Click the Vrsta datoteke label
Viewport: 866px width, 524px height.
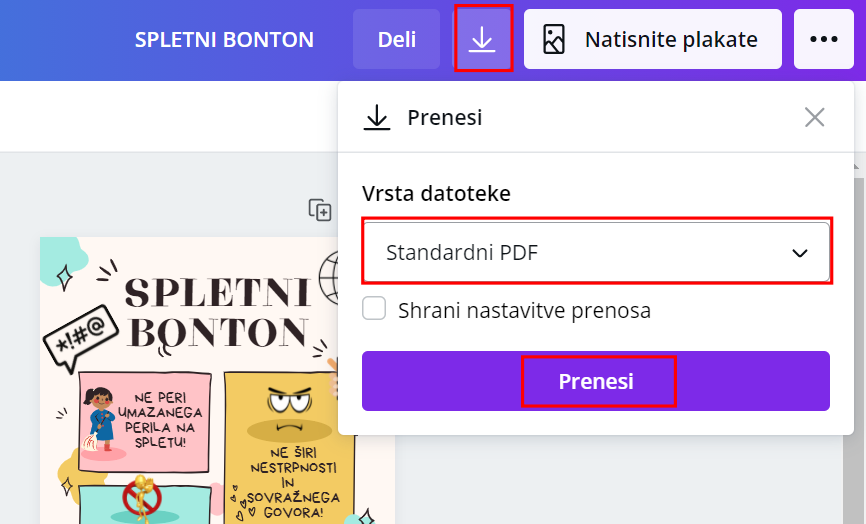[x=436, y=194]
